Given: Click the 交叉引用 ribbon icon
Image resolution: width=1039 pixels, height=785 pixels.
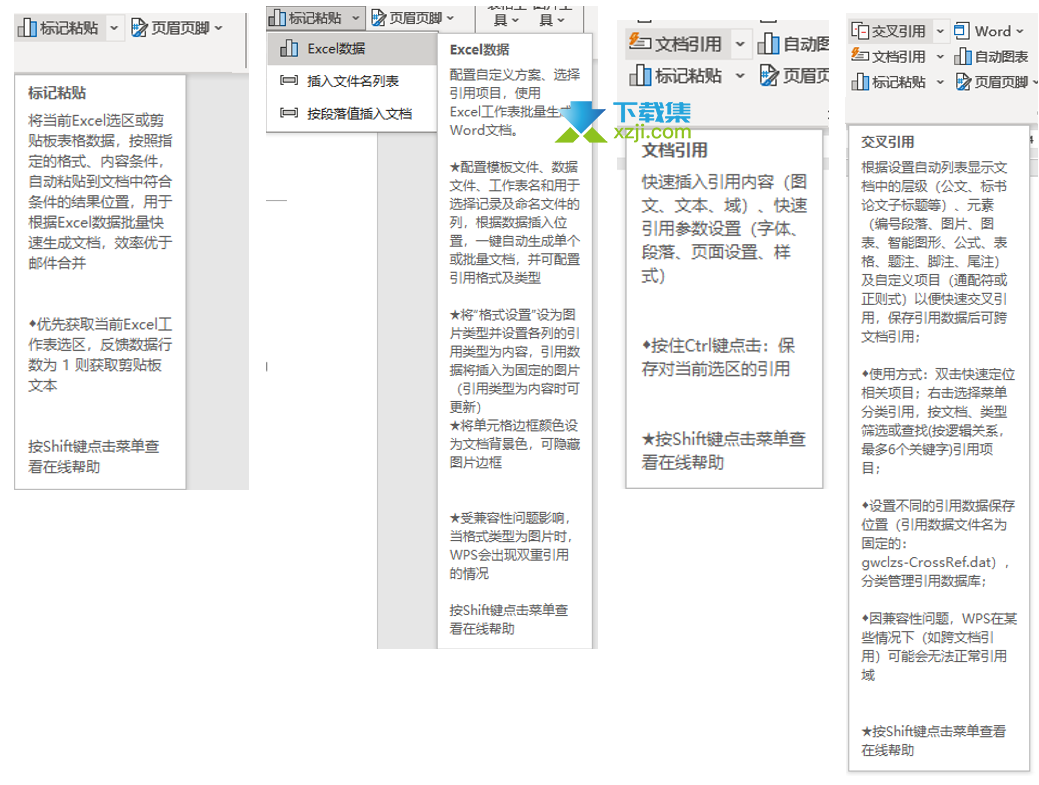Looking at the screenshot, I should (860, 31).
